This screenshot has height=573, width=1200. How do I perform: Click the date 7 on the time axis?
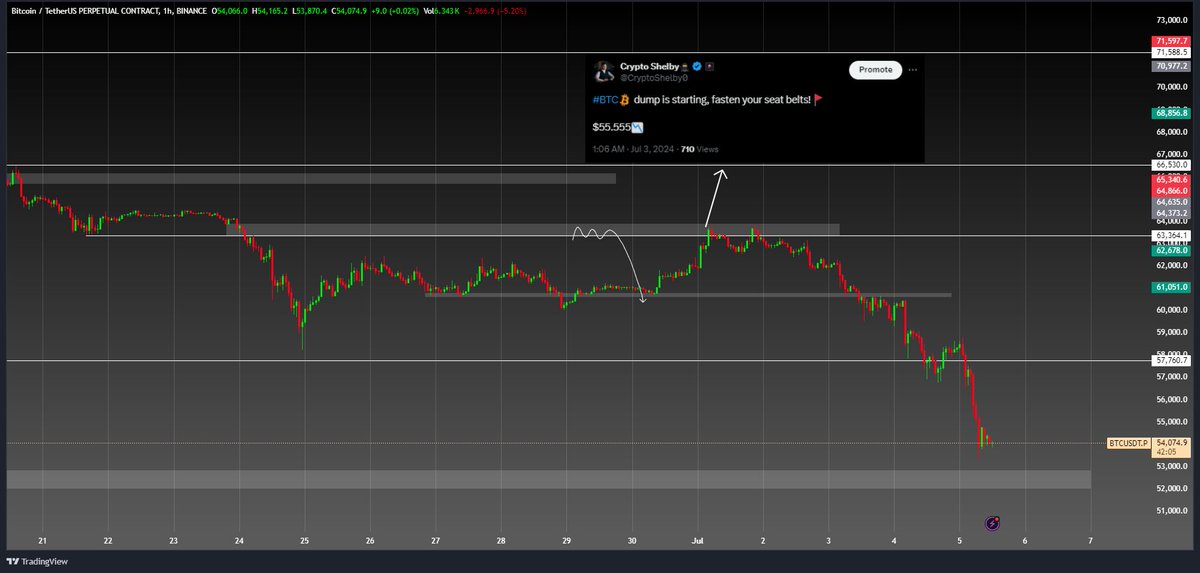tap(1090, 540)
